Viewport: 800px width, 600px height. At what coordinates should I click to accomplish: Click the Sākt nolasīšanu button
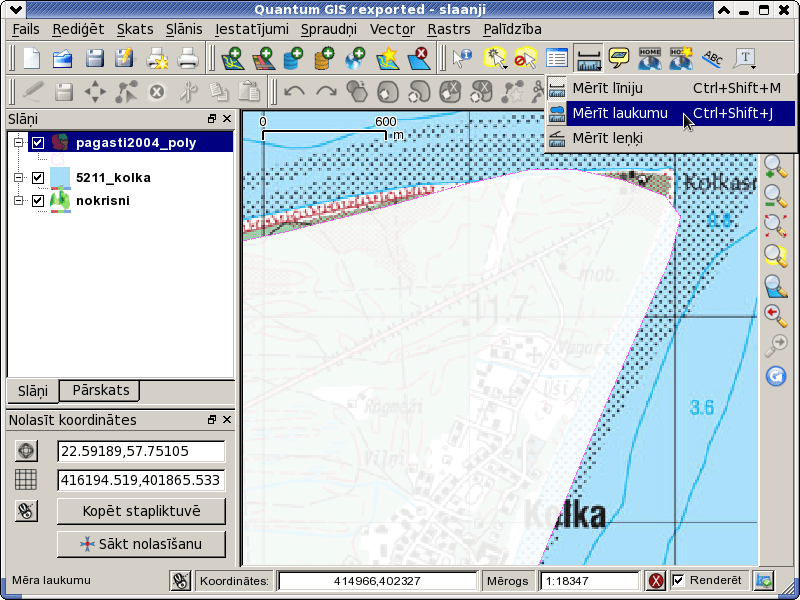tap(141, 544)
